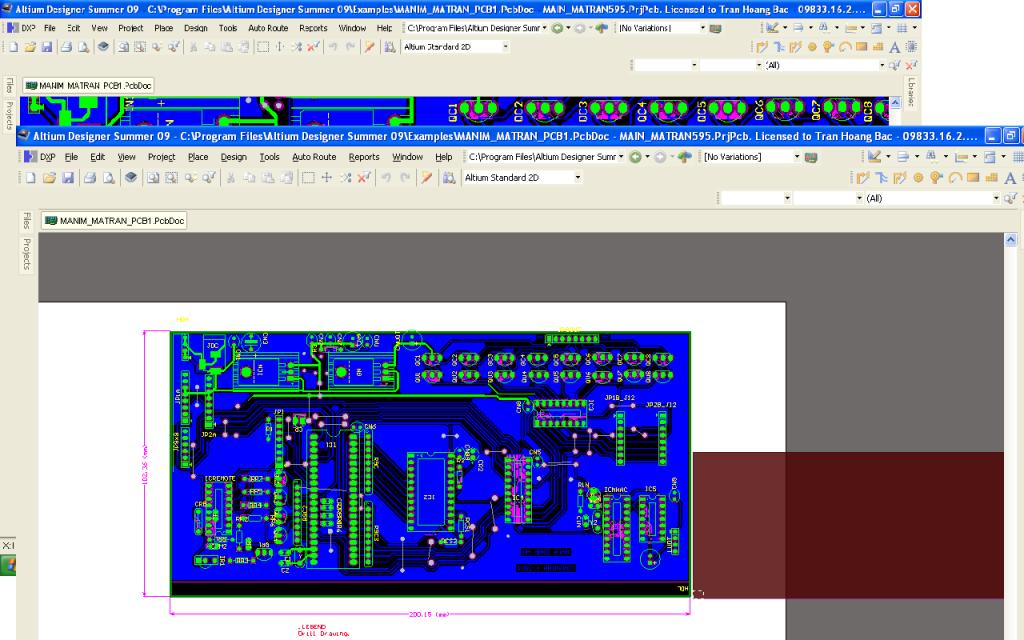Open first empty filter dropdown in front window
1024x640 pixels.
(x=787, y=198)
